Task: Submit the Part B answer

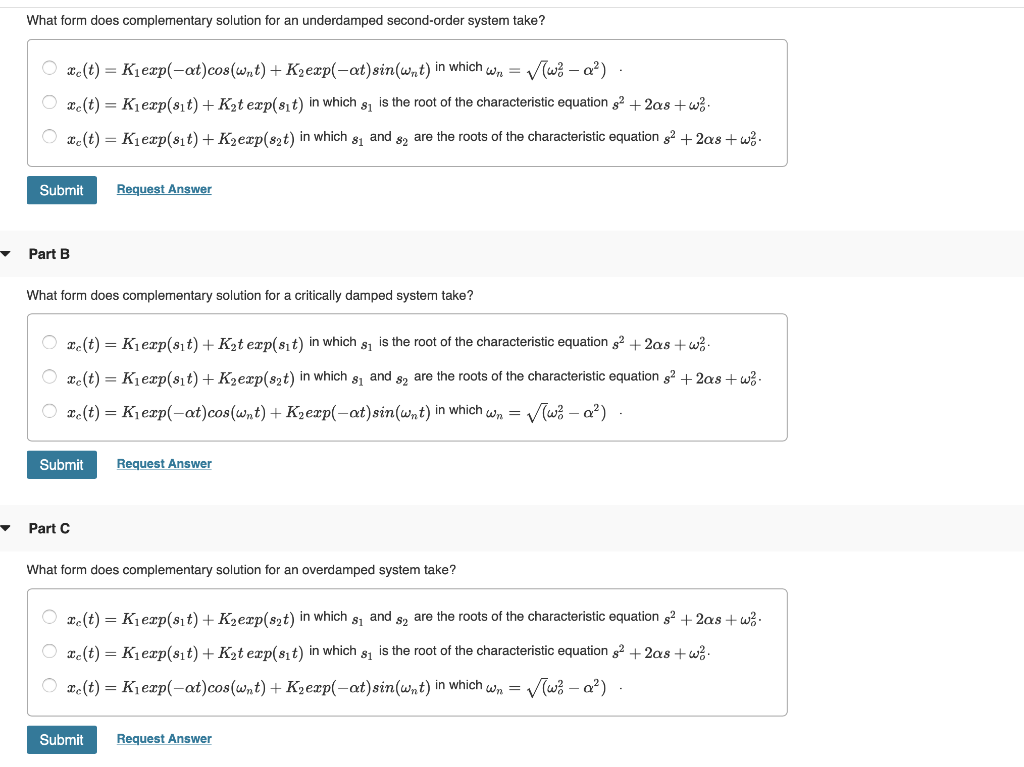Action: pos(61,464)
